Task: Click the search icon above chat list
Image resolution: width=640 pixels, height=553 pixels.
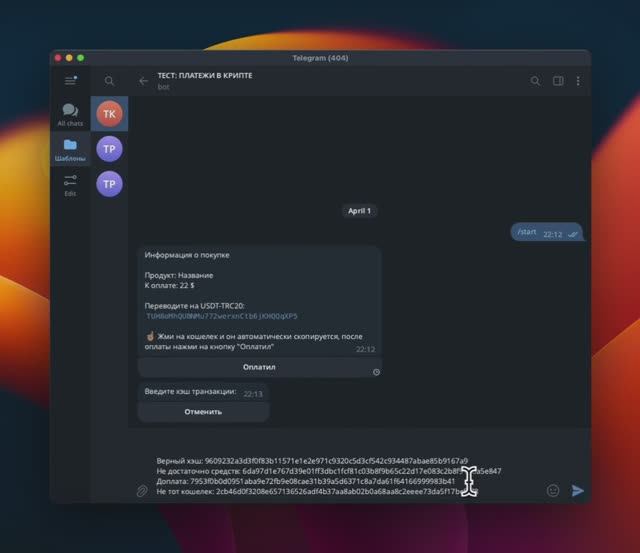Action: [109, 81]
